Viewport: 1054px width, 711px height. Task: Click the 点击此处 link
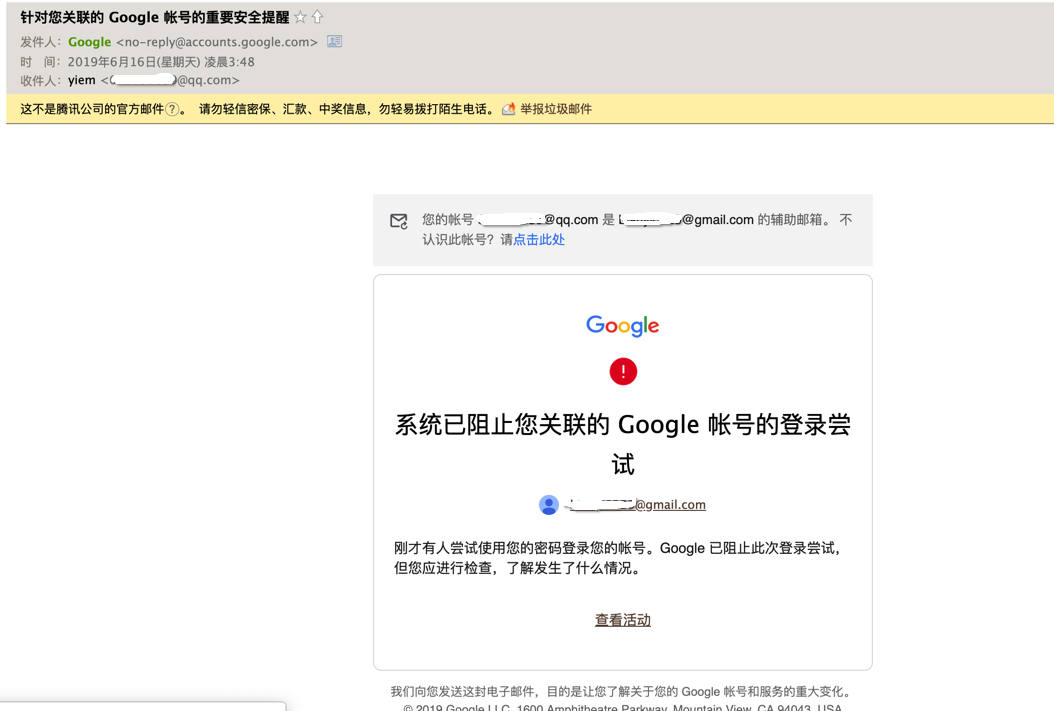(539, 239)
